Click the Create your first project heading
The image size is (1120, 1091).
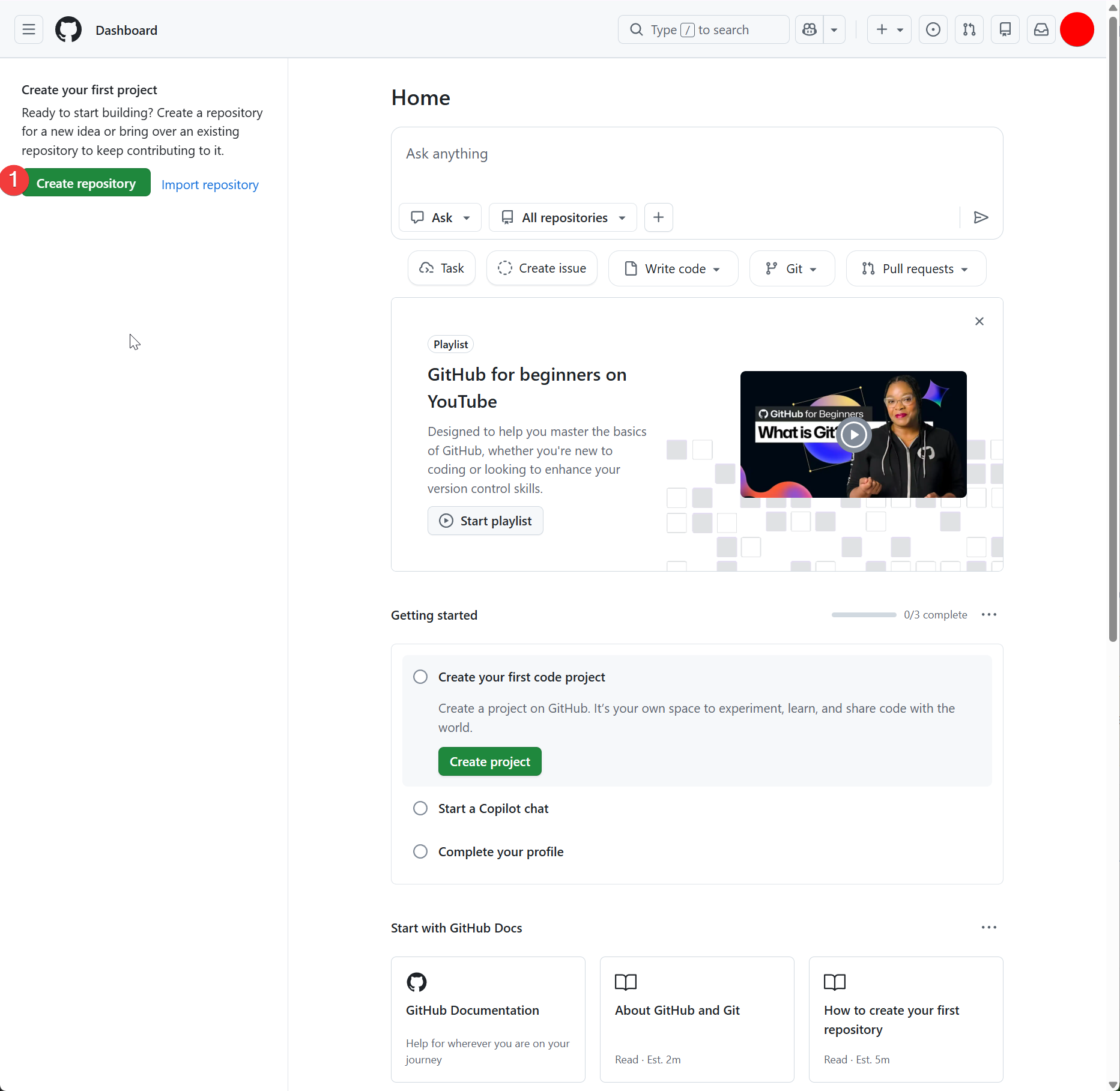(x=89, y=89)
